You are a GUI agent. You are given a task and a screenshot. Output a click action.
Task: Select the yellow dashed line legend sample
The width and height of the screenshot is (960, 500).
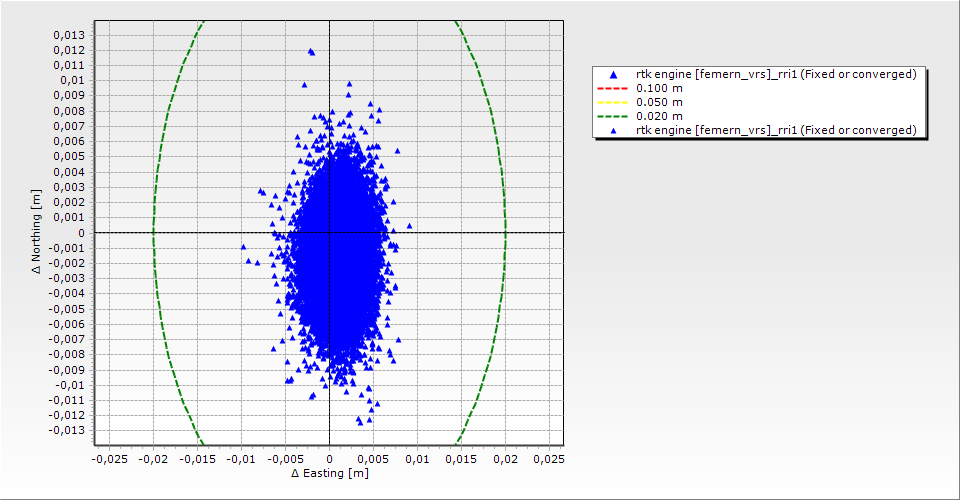(x=613, y=102)
